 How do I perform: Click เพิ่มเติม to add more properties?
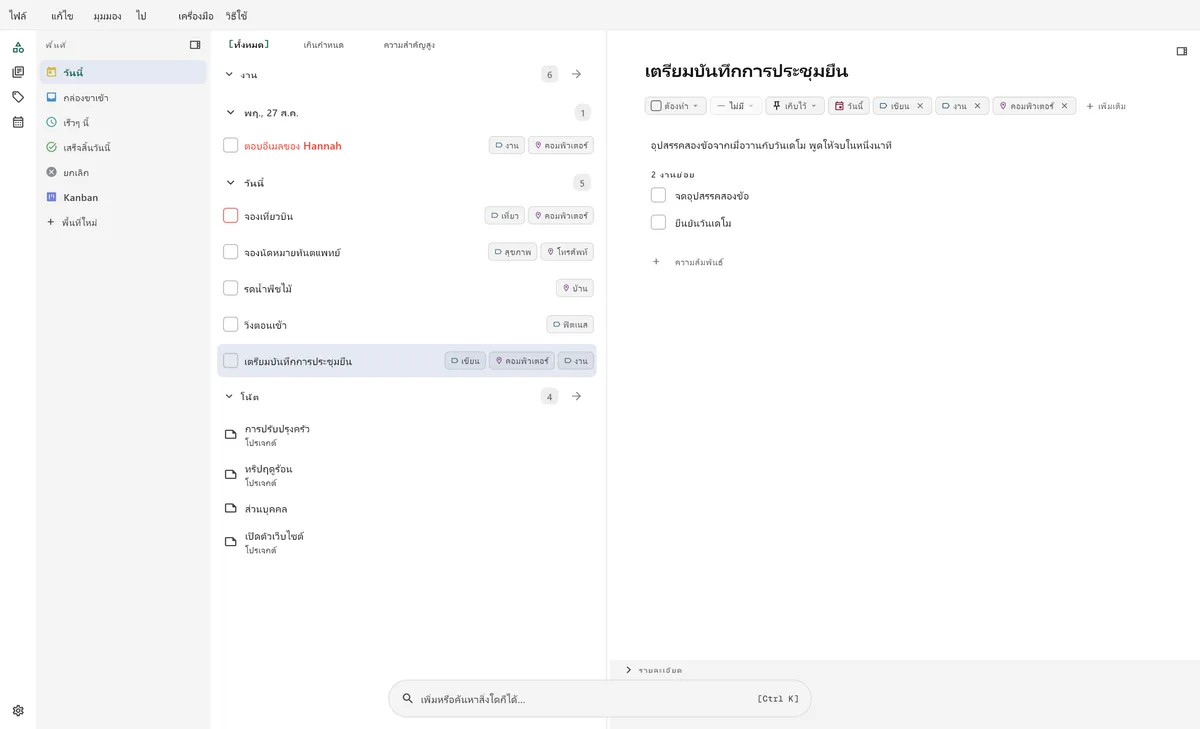coord(1106,106)
